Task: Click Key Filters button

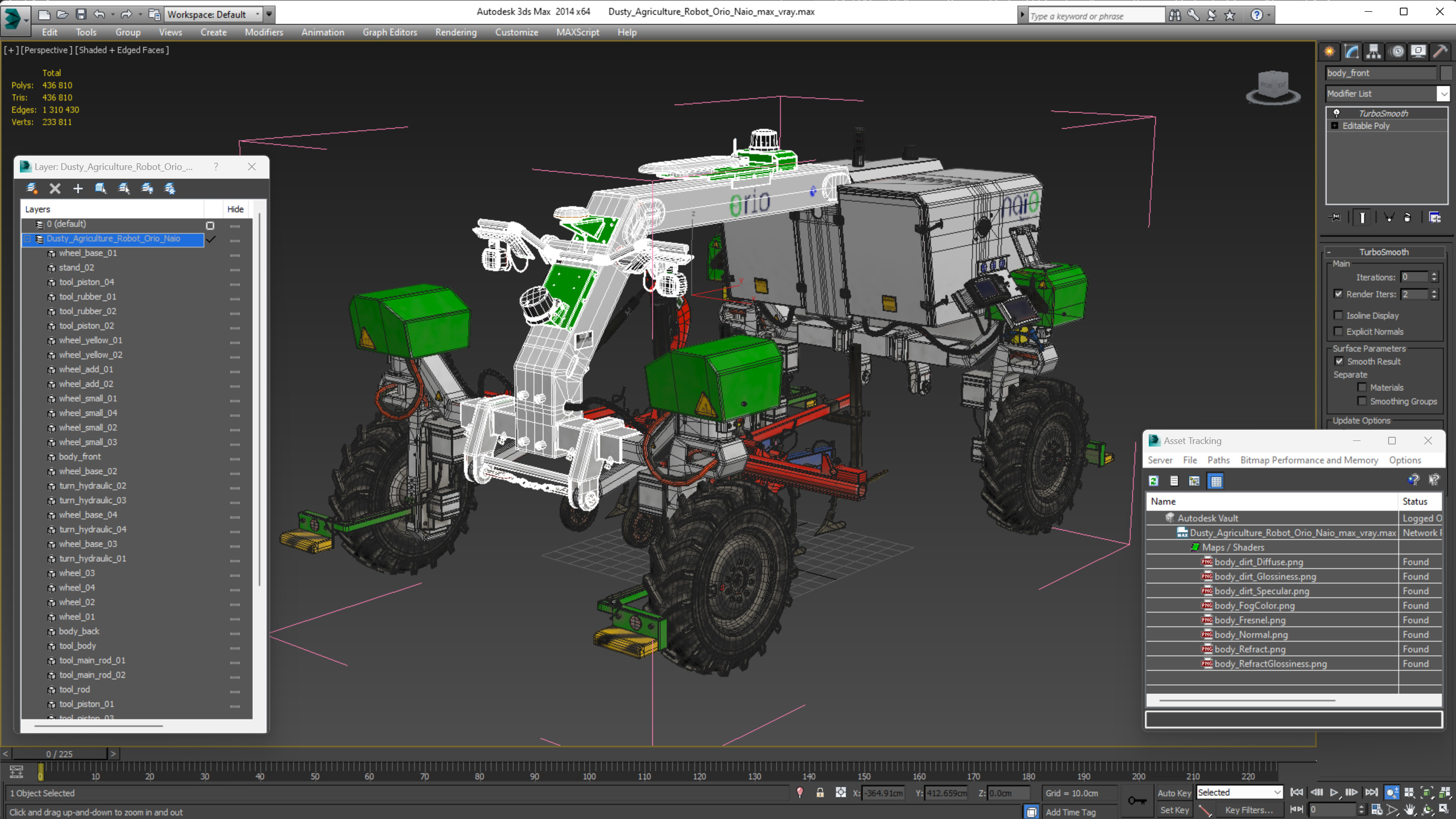Action: point(1249,810)
